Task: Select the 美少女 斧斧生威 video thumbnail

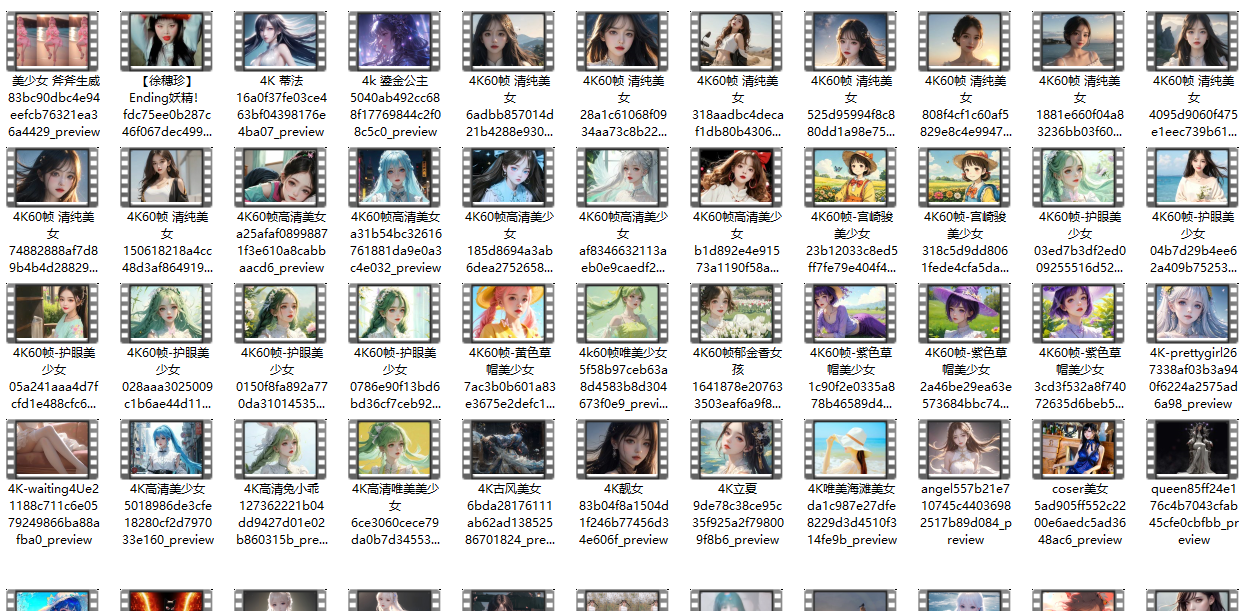Action: [54, 40]
